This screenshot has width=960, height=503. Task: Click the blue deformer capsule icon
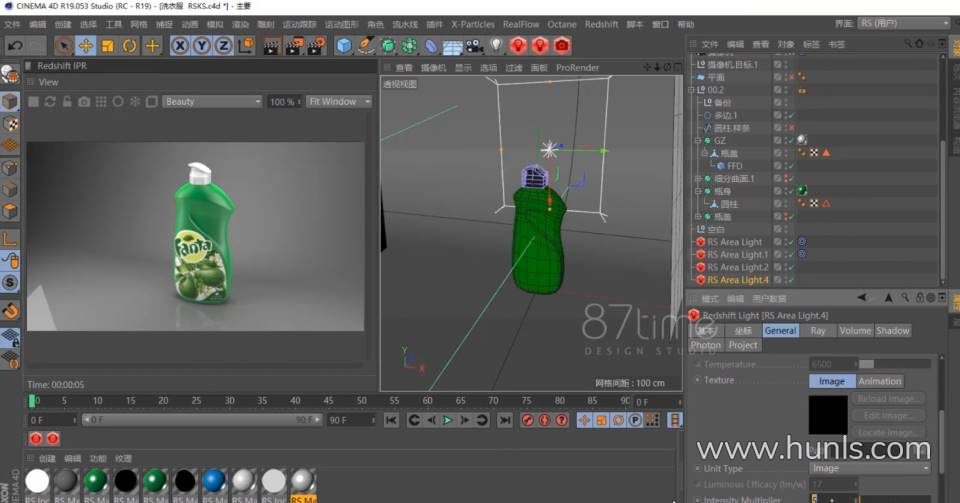(431, 47)
